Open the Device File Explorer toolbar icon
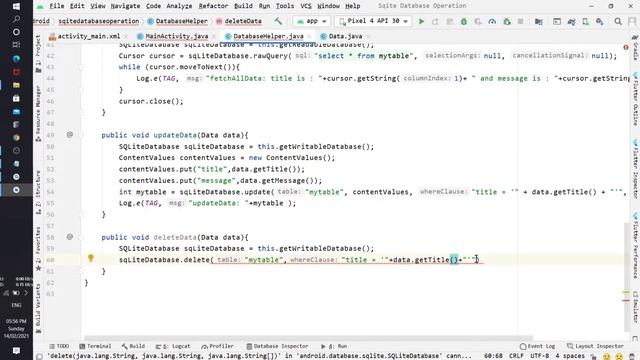This screenshot has height=360, width=640. pos(557,21)
